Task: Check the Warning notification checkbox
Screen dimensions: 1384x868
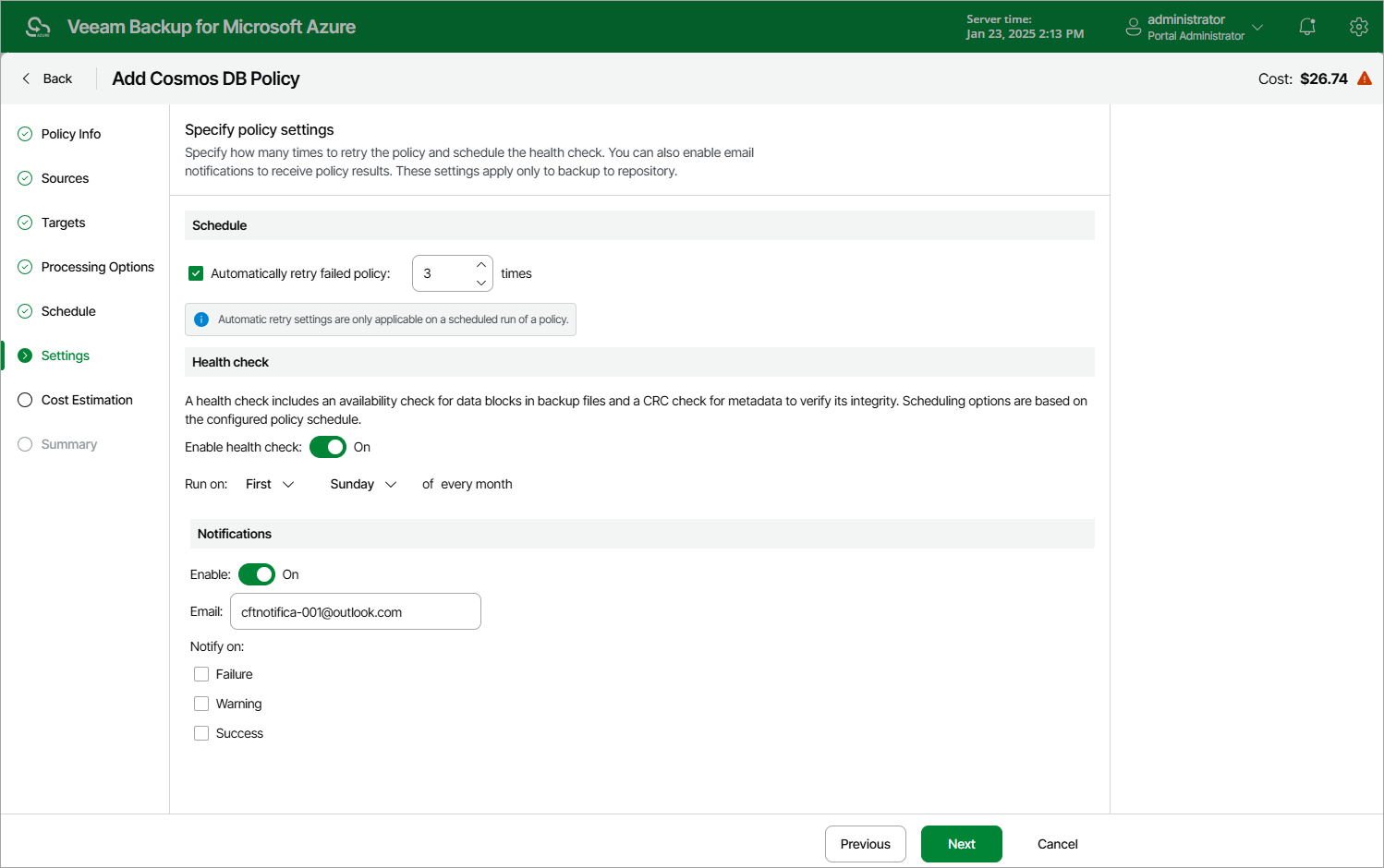Action: click(201, 704)
